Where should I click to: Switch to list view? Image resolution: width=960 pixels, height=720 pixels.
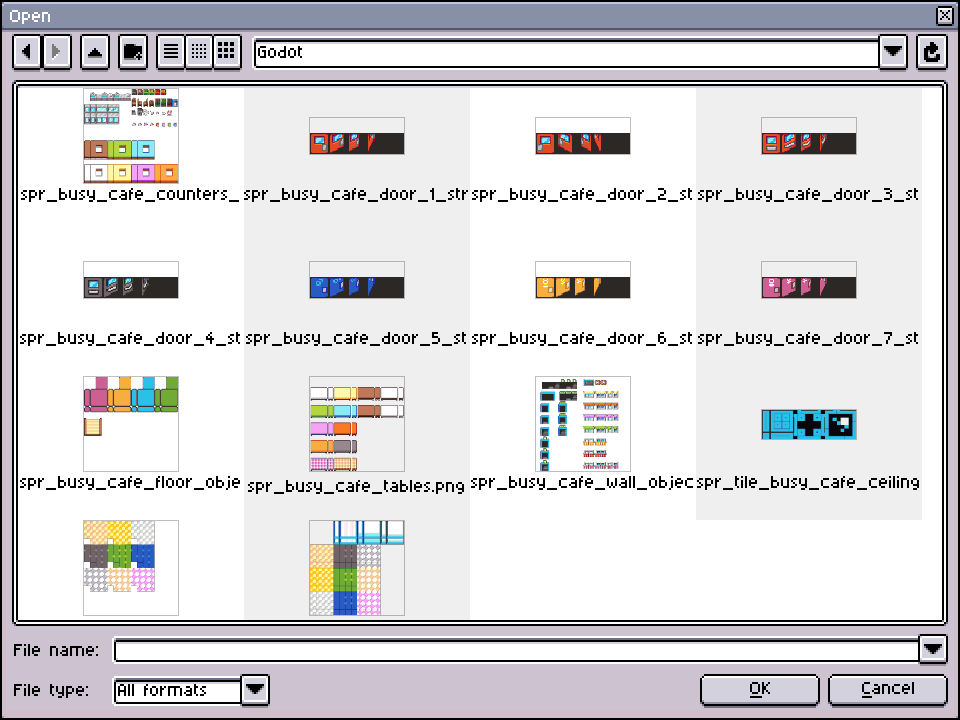coord(171,52)
